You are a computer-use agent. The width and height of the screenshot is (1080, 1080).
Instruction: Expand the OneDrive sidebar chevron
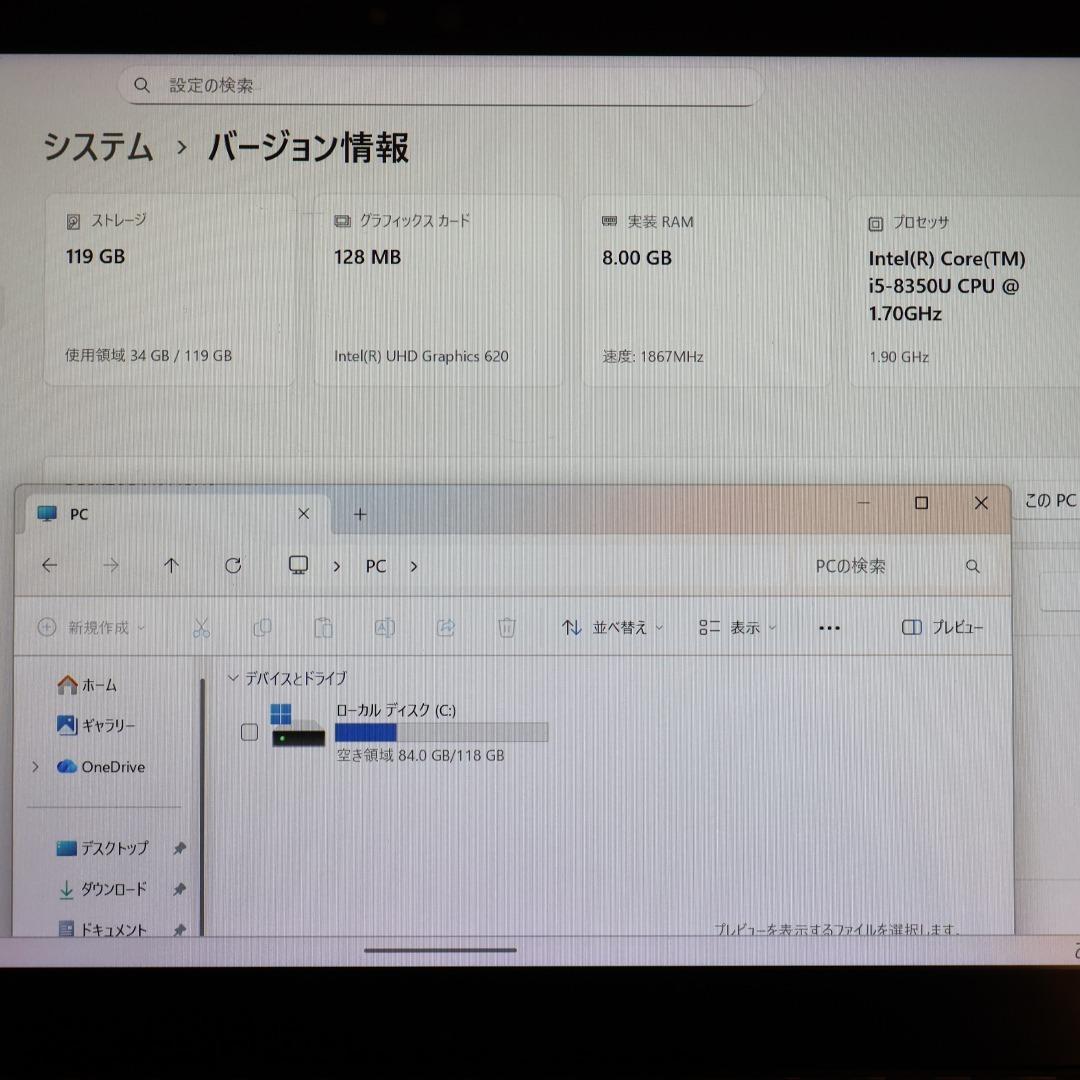click(x=36, y=767)
